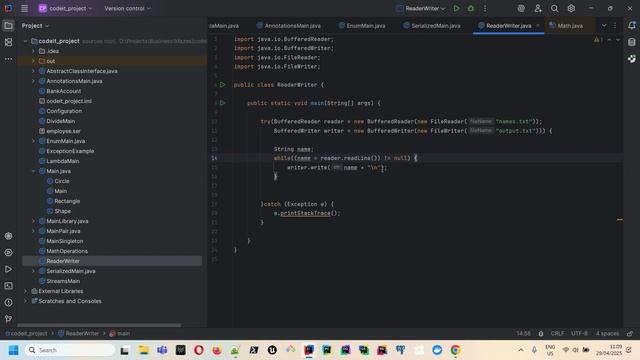Open the Code With Me icon
The image size is (640, 360).
[538, 8]
